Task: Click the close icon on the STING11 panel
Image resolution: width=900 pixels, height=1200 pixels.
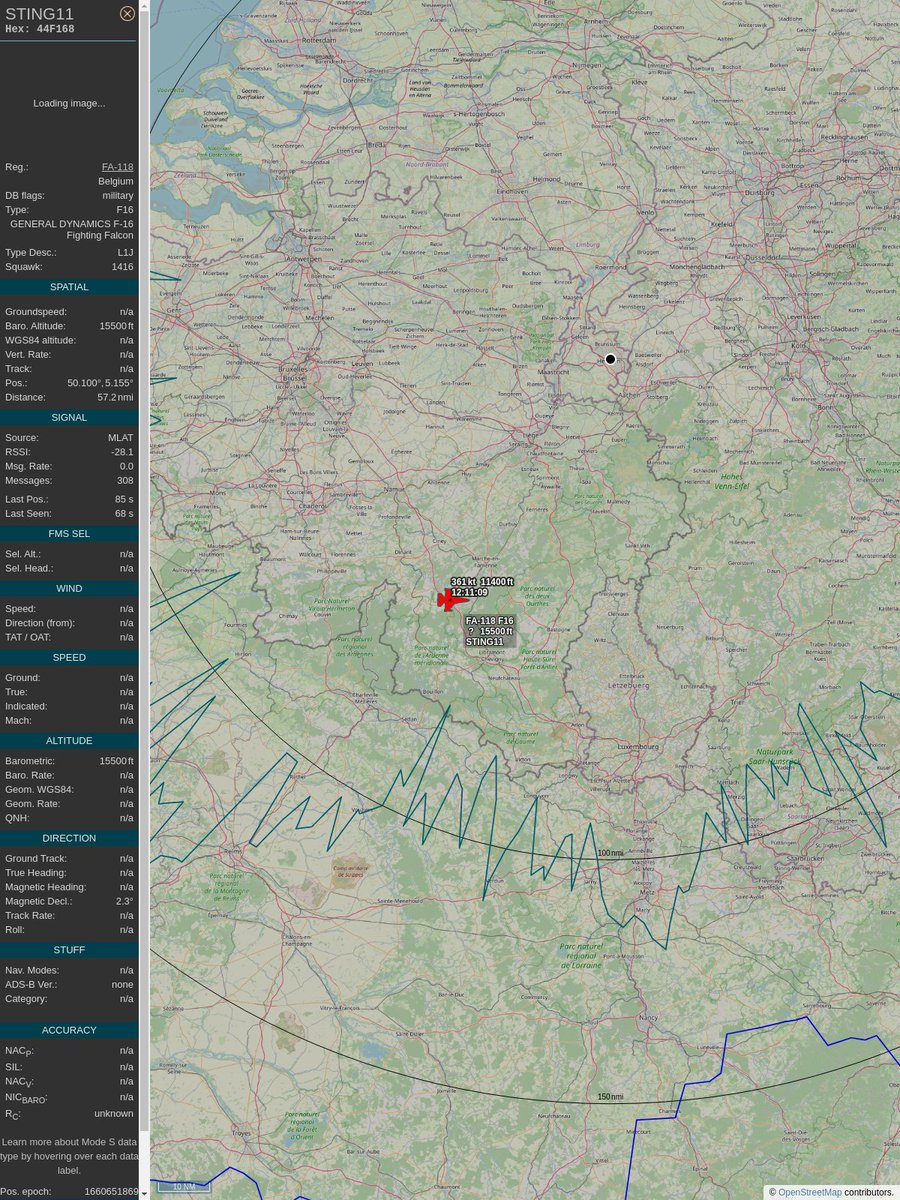Action: tap(127, 13)
